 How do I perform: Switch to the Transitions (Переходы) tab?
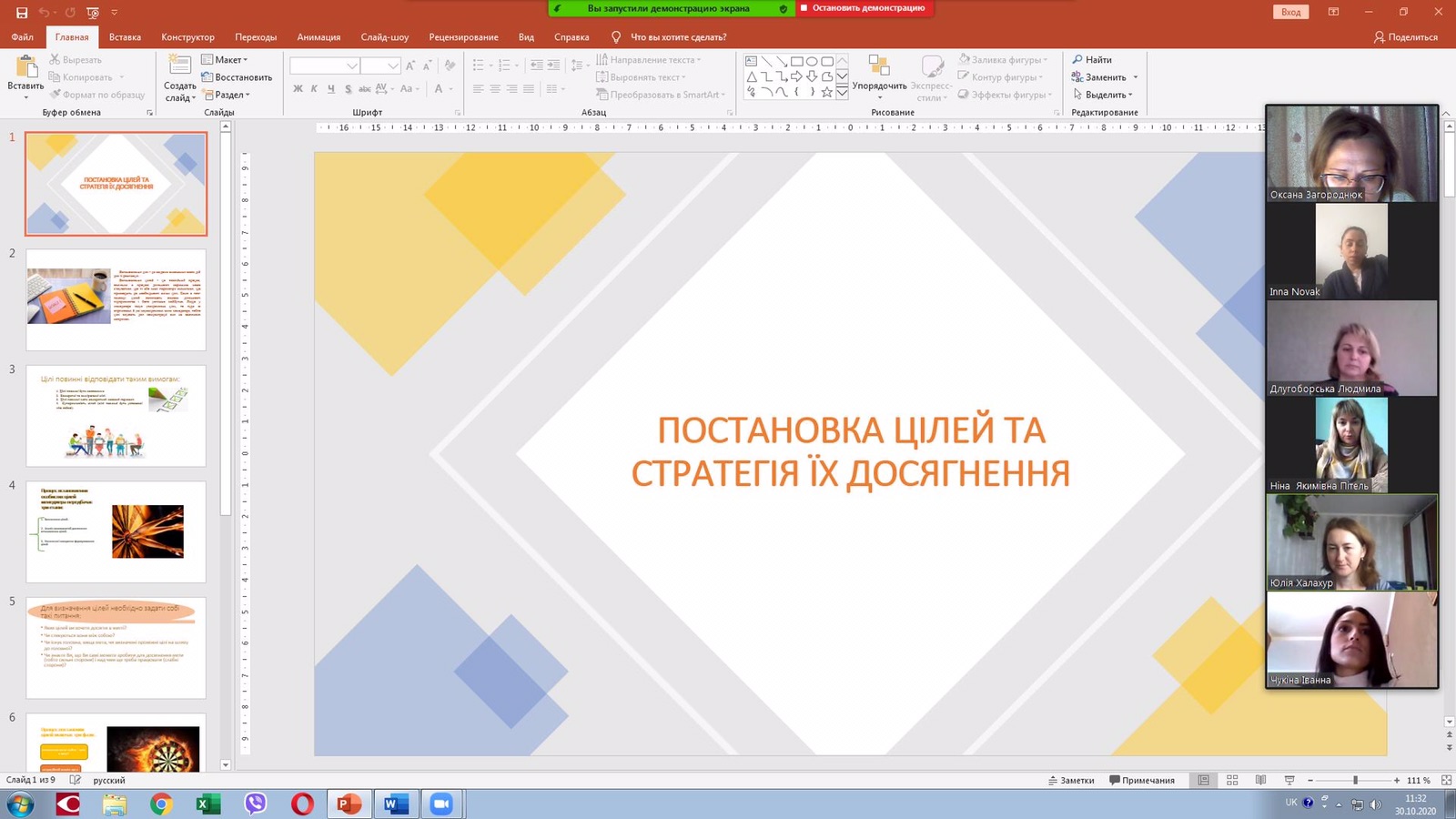click(x=256, y=37)
